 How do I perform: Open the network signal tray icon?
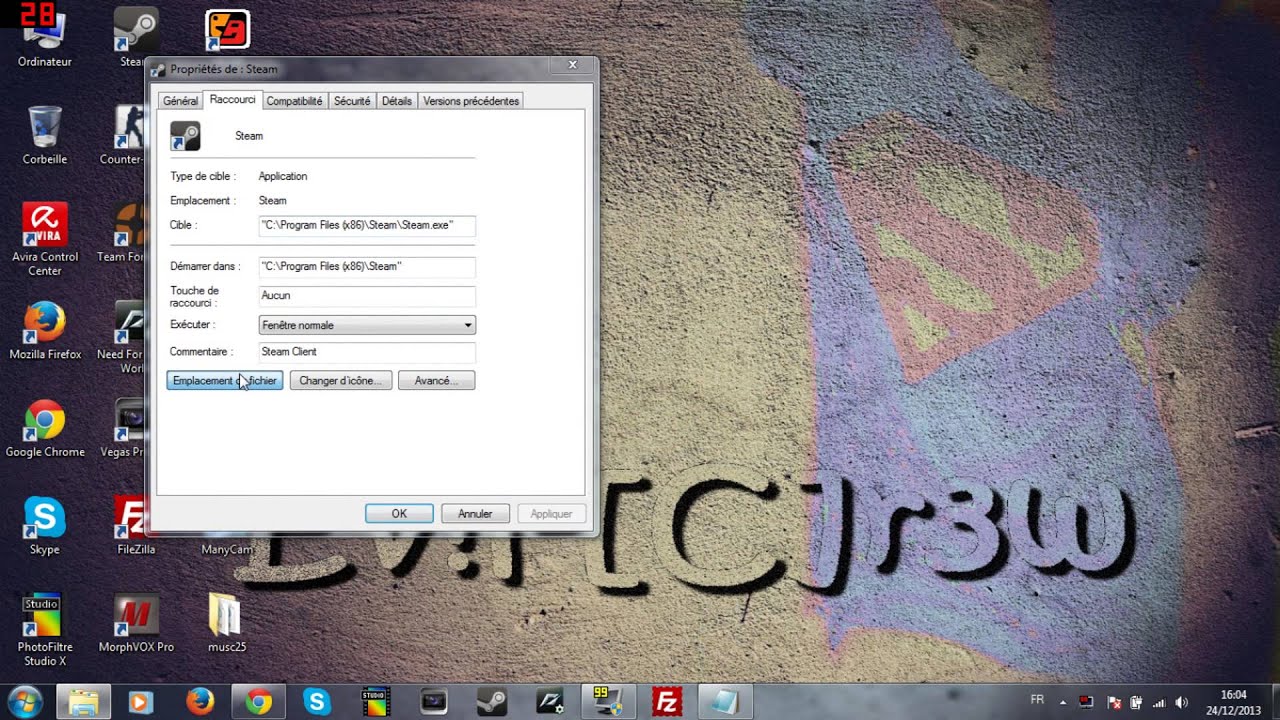click(1160, 702)
